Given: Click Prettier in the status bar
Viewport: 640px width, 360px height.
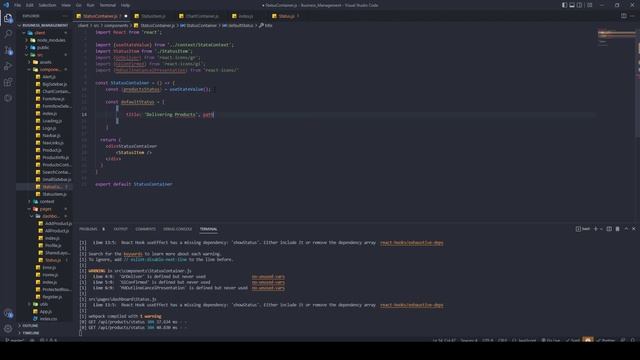Looking at the screenshot, I should [x=606, y=340].
